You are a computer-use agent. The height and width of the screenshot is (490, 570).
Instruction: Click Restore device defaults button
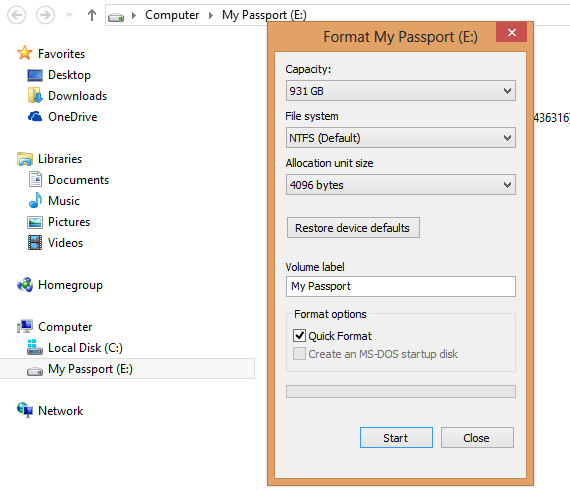coord(353,228)
